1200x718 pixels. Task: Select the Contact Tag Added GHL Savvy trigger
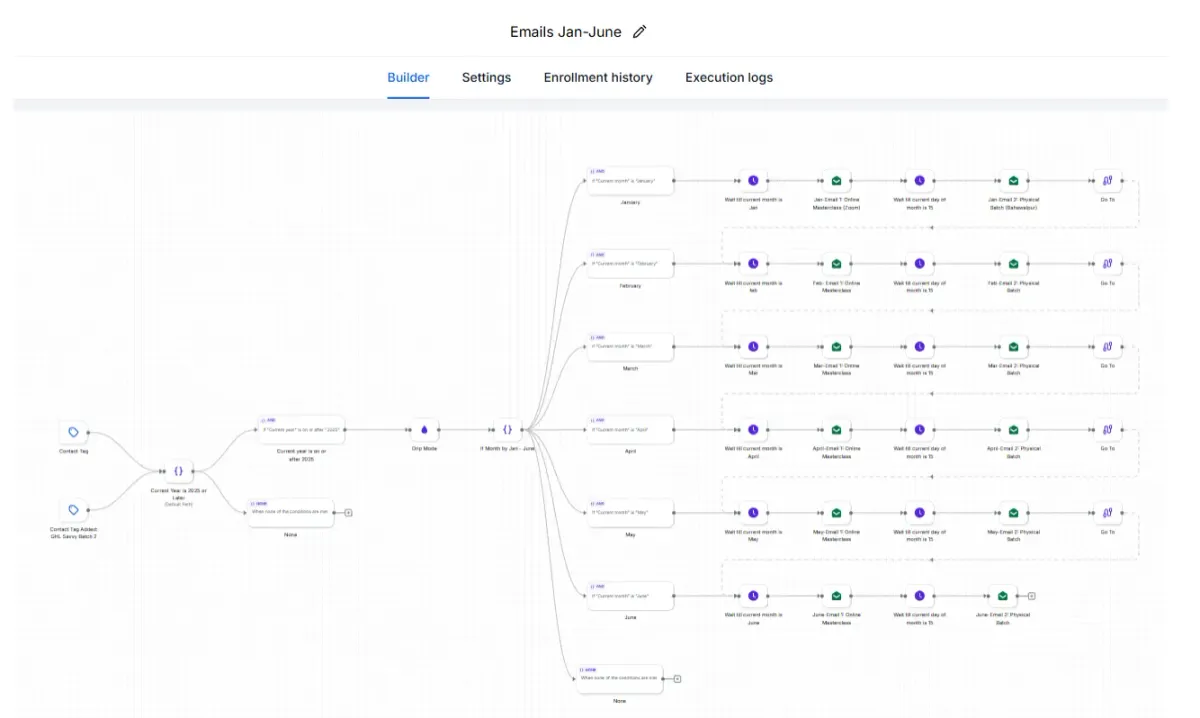[x=73, y=510]
